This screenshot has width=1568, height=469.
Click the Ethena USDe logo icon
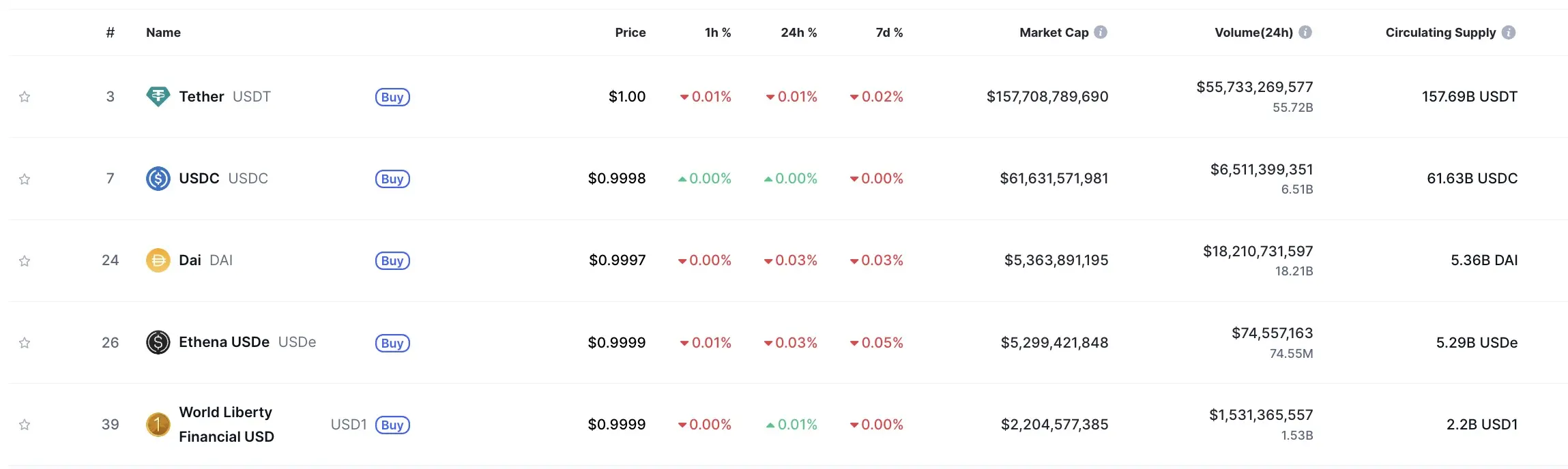(x=158, y=342)
